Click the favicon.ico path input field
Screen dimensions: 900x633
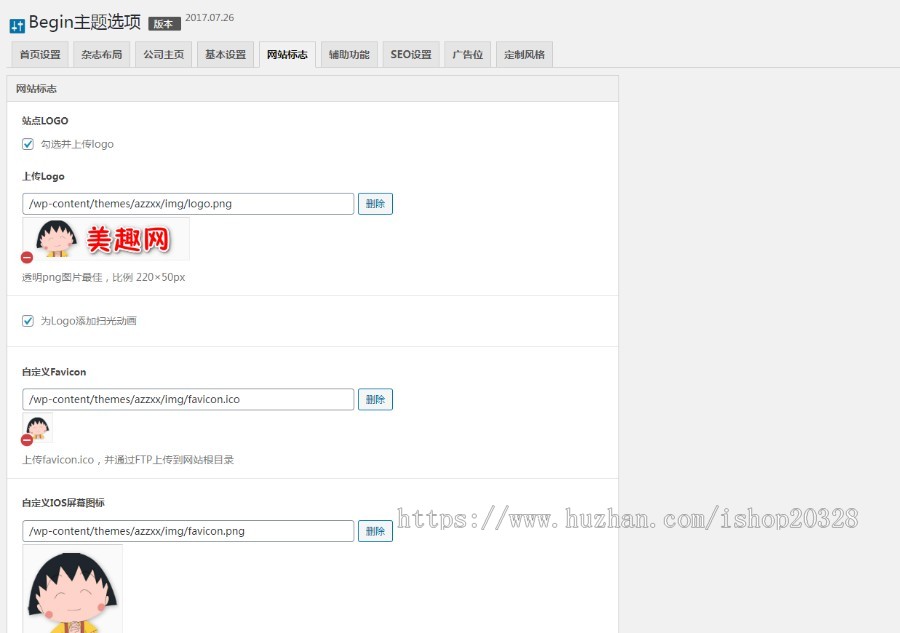pyautogui.click(x=188, y=399)
